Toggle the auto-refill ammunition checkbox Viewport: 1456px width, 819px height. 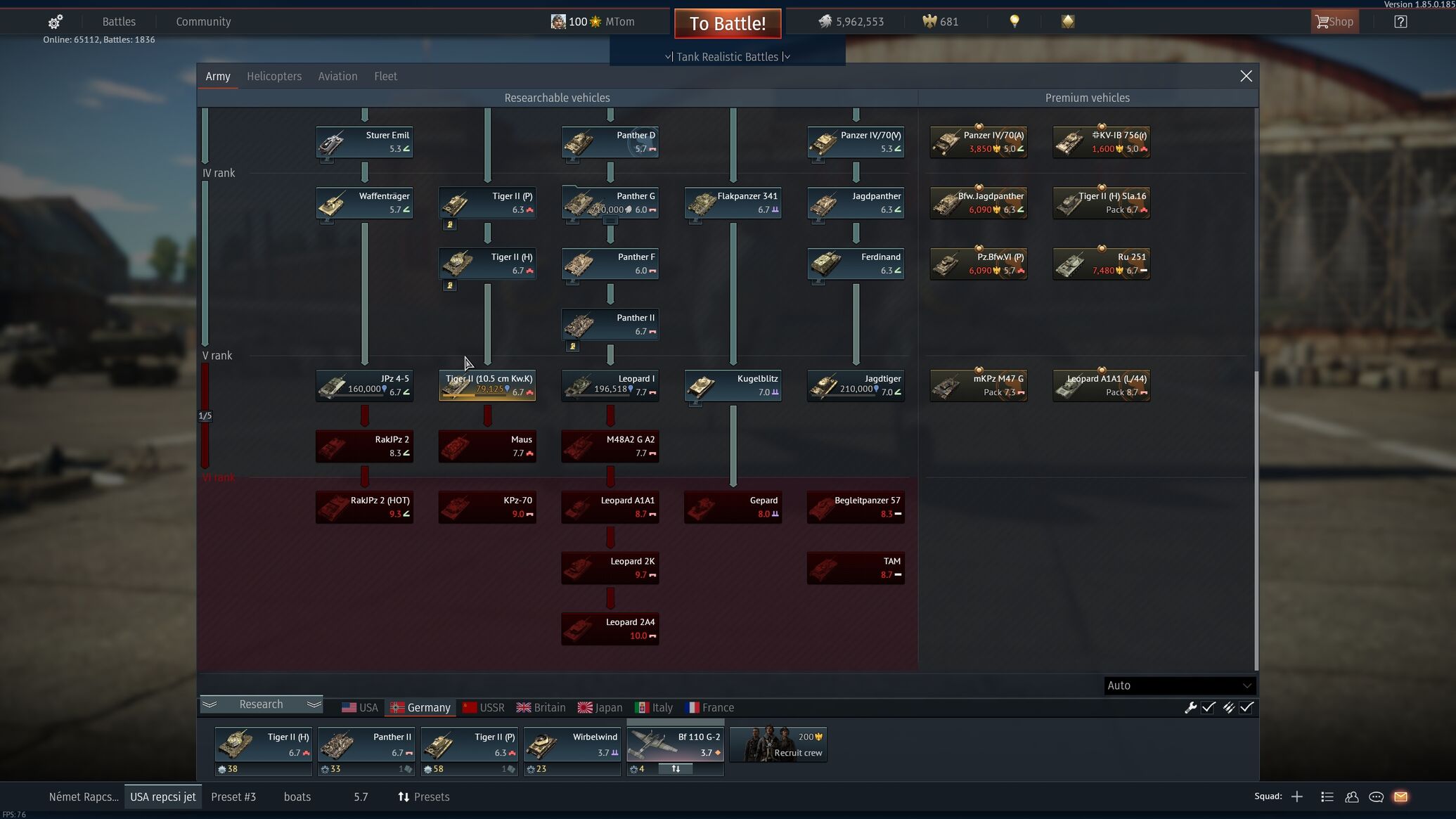pyautogui.click(x=1246, y=708)
